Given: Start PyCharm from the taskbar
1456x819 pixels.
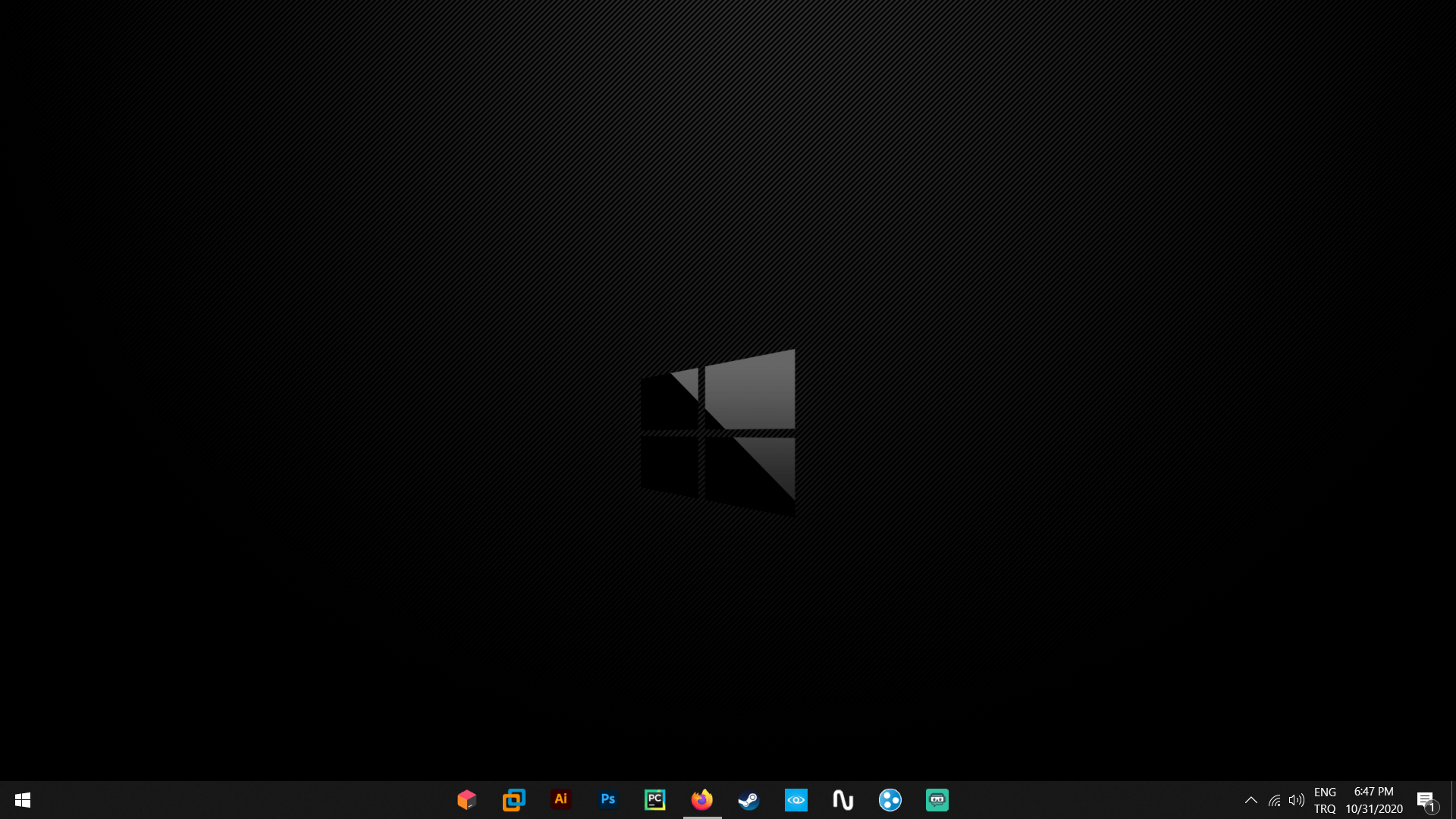Looking at the screenshot, I should tap(655, 800).
